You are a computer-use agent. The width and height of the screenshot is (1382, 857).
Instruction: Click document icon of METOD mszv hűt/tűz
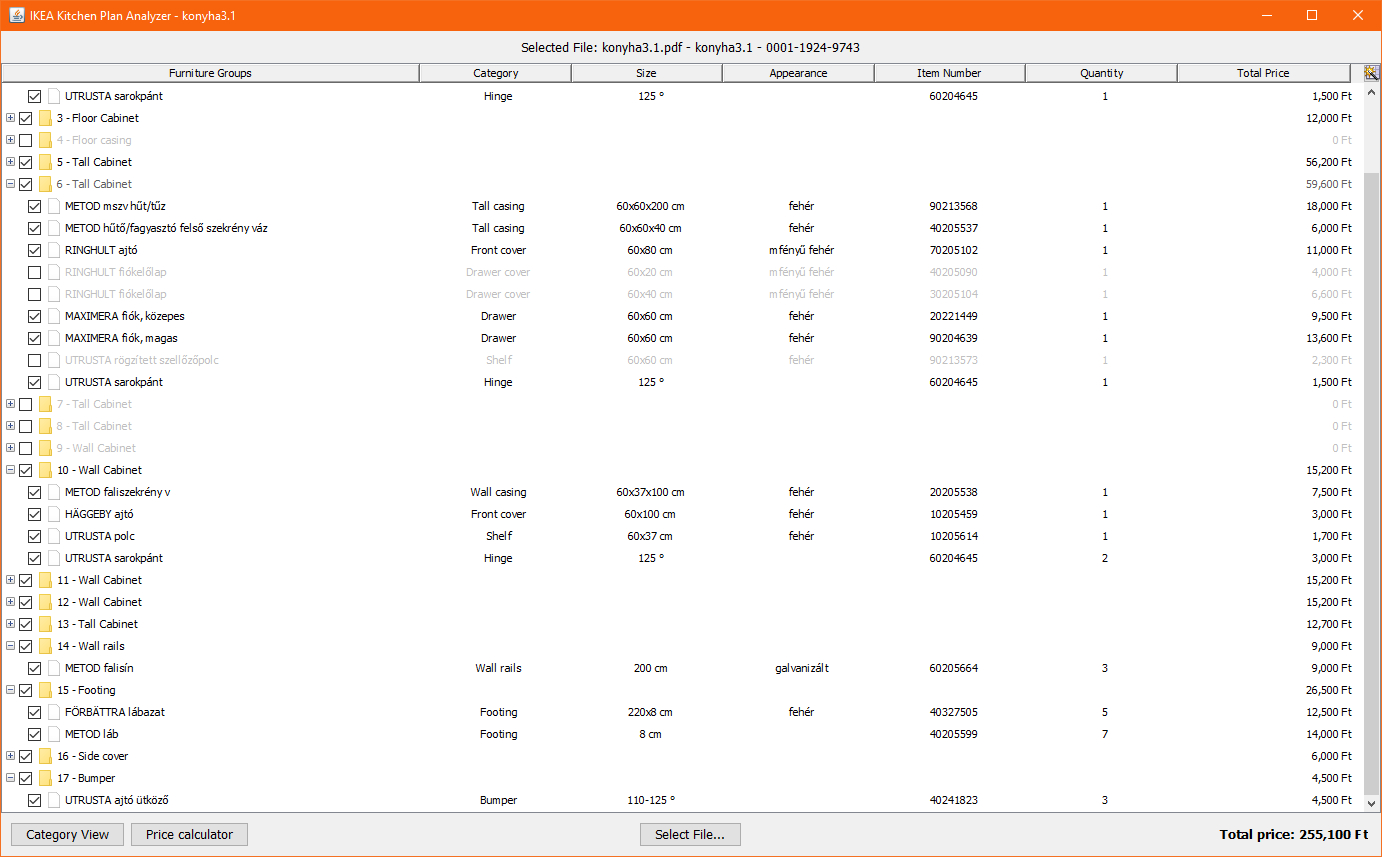tap(54, 206)
